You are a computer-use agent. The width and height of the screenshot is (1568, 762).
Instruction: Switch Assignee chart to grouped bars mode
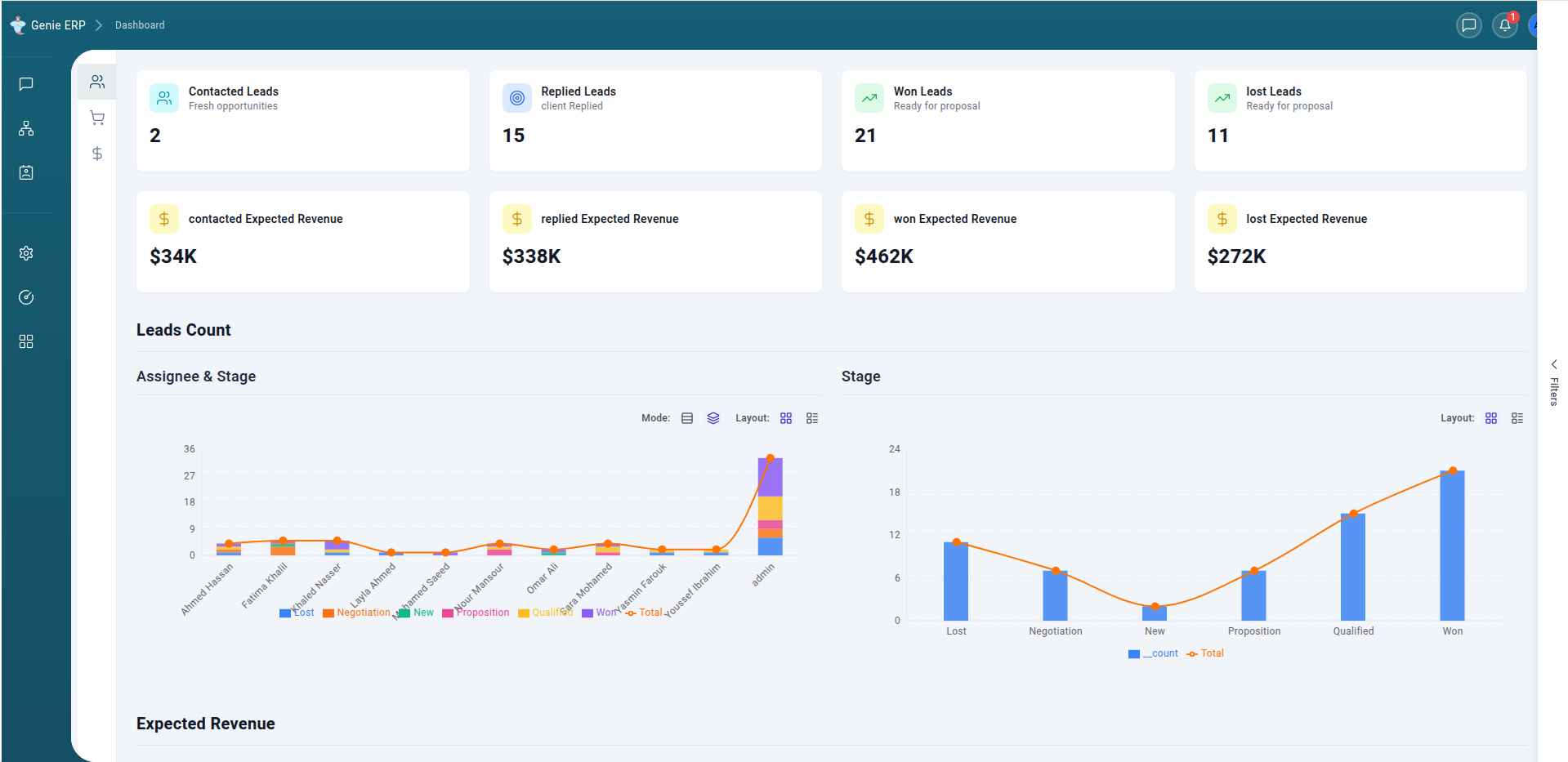pos(687,417)
